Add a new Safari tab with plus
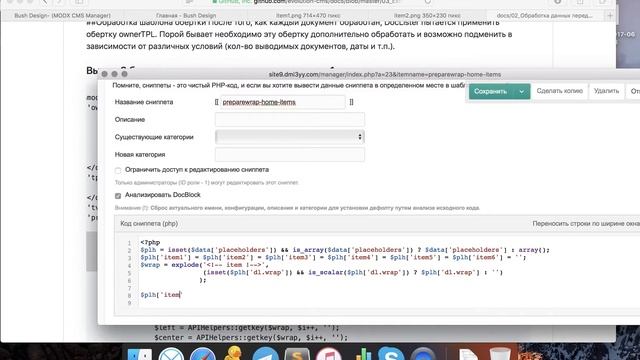The width and height of the screenshot is (640, 360). [610, 16]
